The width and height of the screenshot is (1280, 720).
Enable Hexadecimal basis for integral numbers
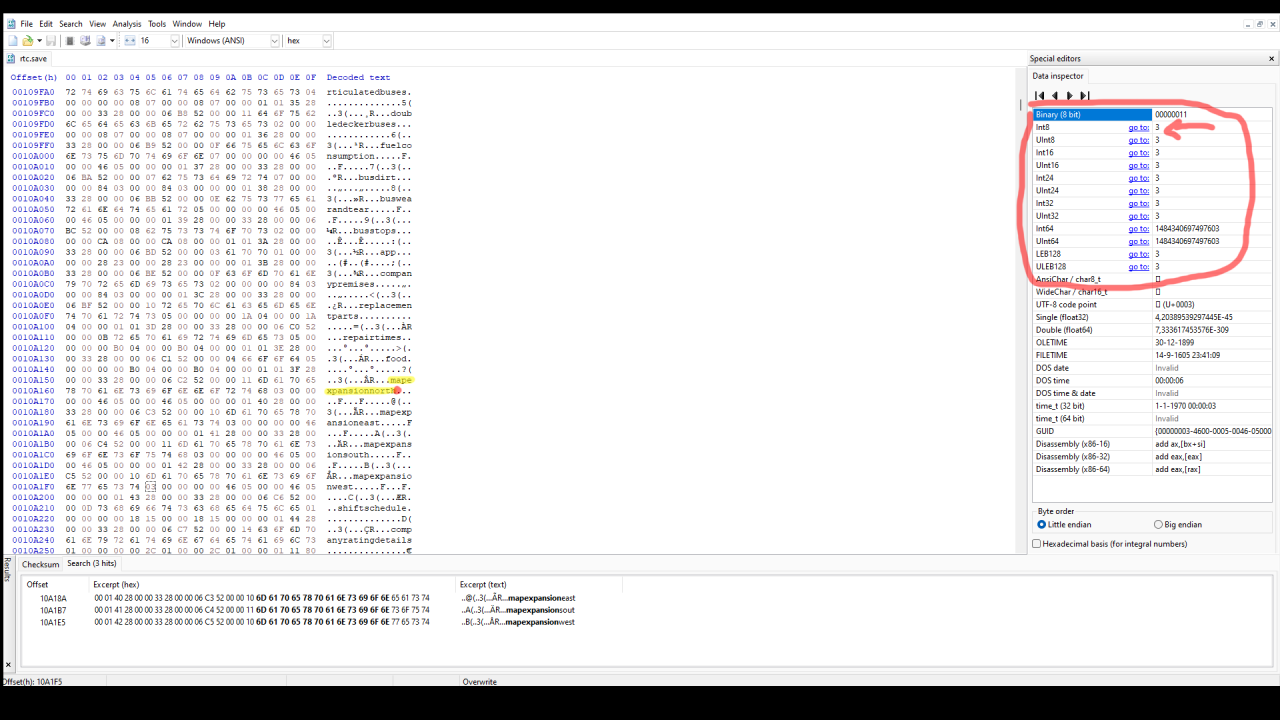tap(1037, 544)
